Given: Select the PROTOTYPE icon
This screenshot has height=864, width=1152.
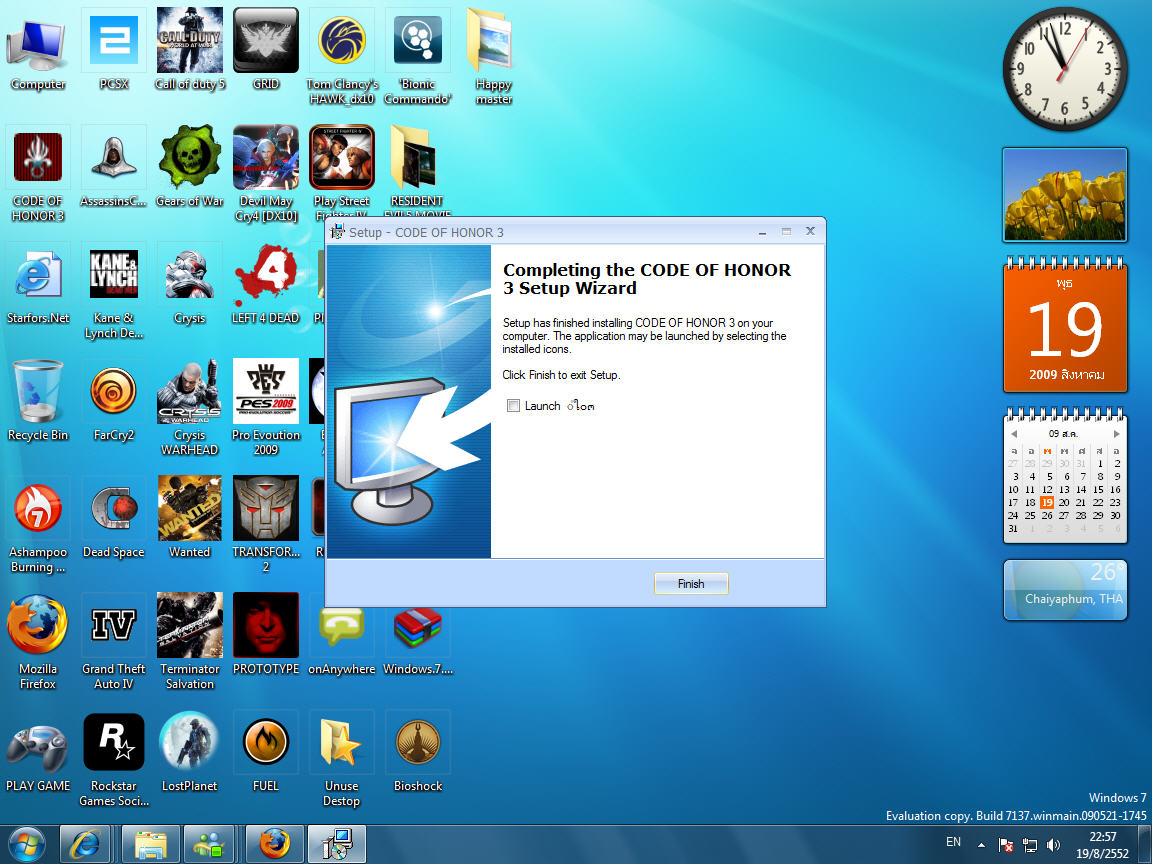Looking at the screenshot, I should (266, 635).
